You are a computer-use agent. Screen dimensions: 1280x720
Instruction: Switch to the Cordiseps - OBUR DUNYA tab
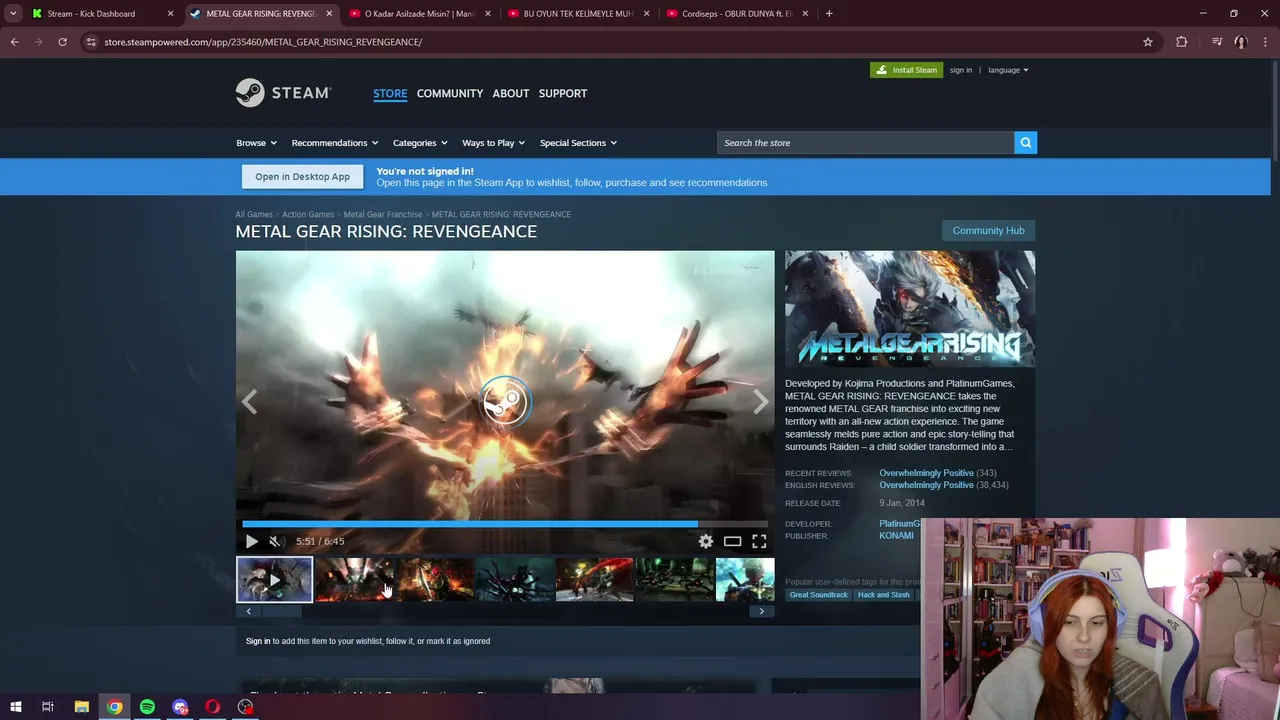coord(738,14)
